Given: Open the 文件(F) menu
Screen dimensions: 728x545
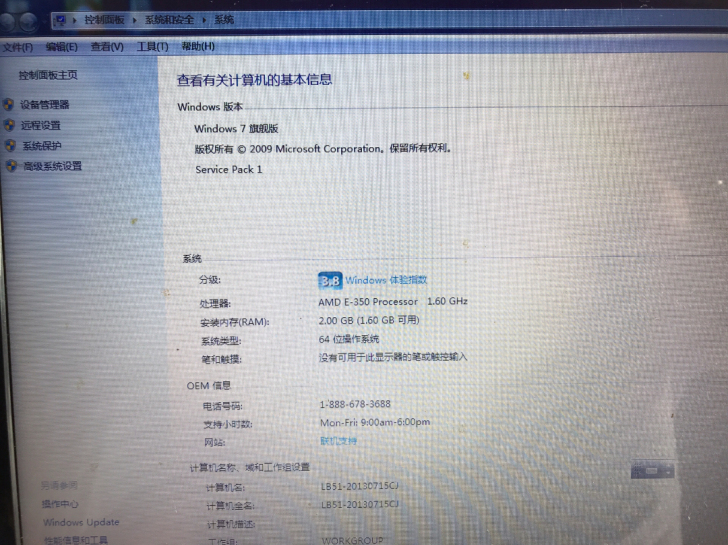Looking at the screenshot, I should tap(18, 47).
